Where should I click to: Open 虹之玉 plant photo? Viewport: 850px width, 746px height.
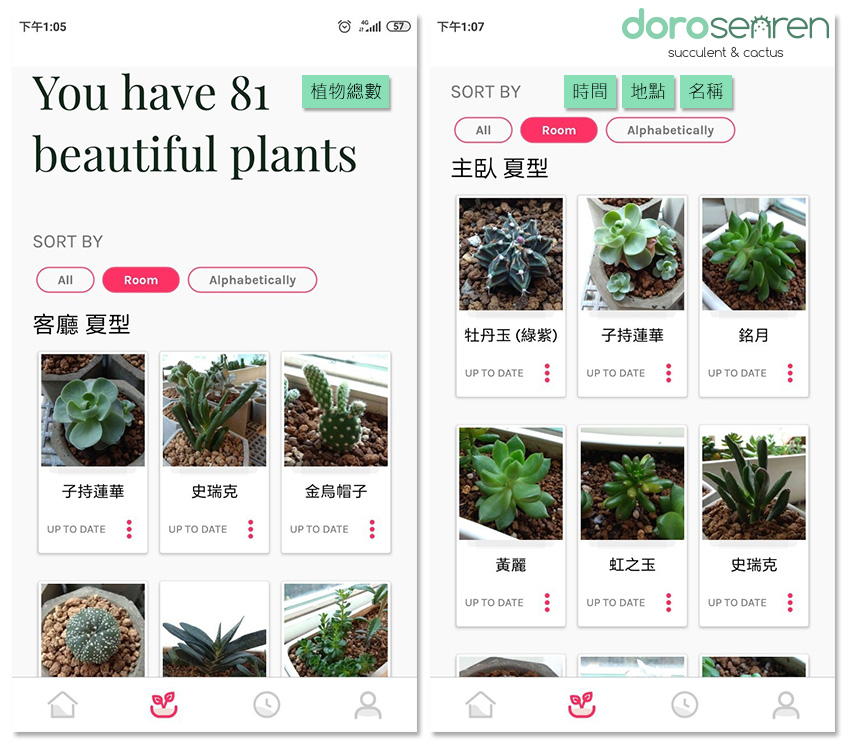click(632, 484)
